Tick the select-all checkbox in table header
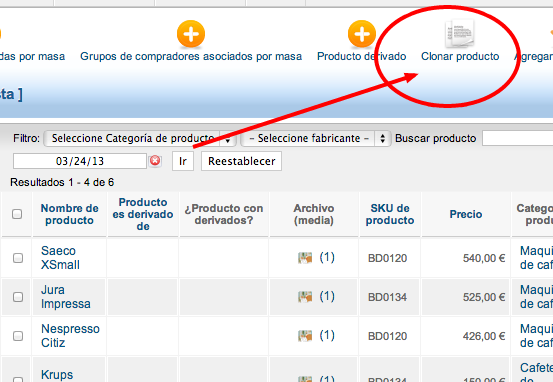This screenshot has width=553, height=382. 17,214
